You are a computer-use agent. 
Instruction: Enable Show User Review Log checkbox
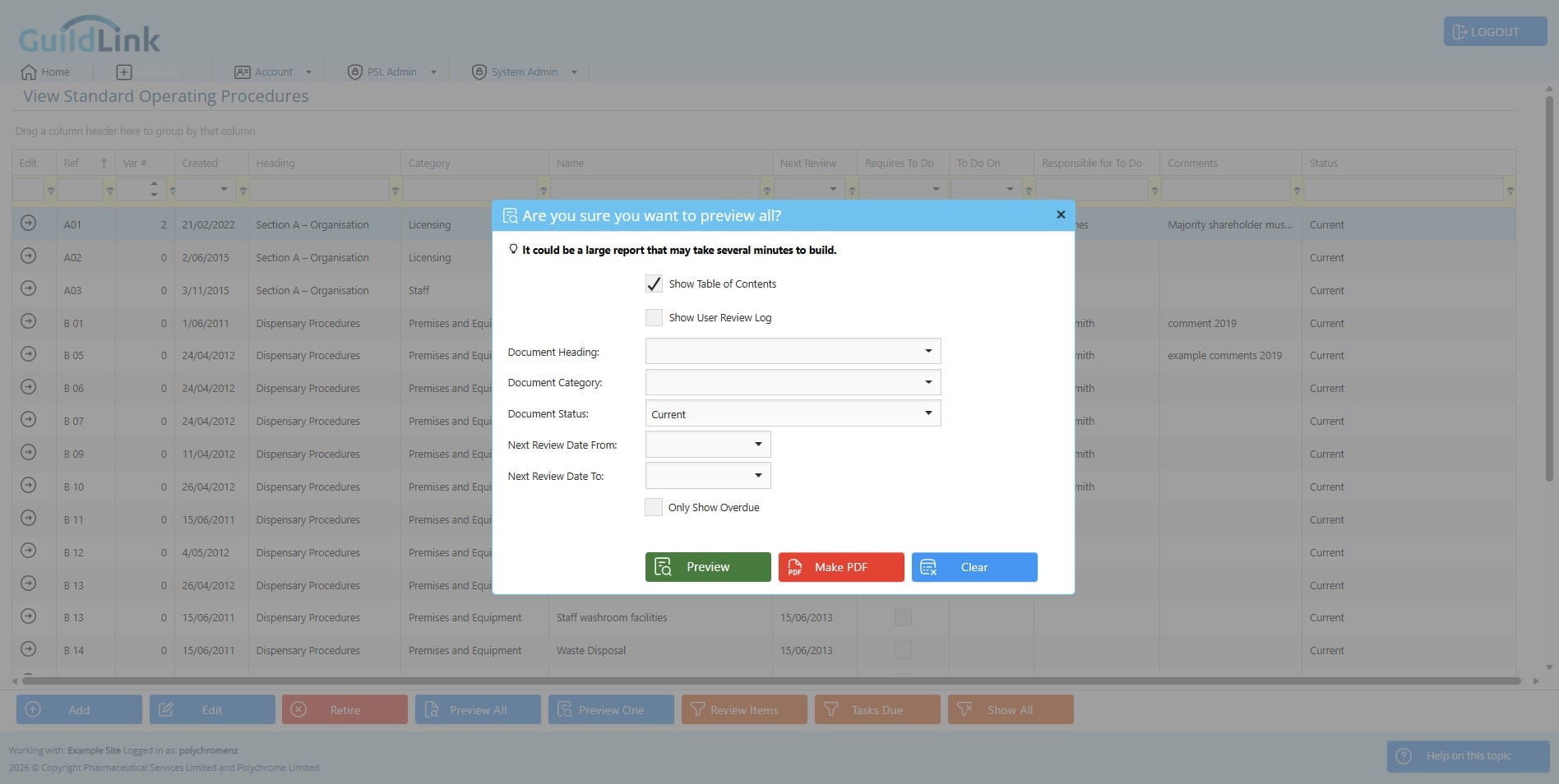tap(654, 317)
